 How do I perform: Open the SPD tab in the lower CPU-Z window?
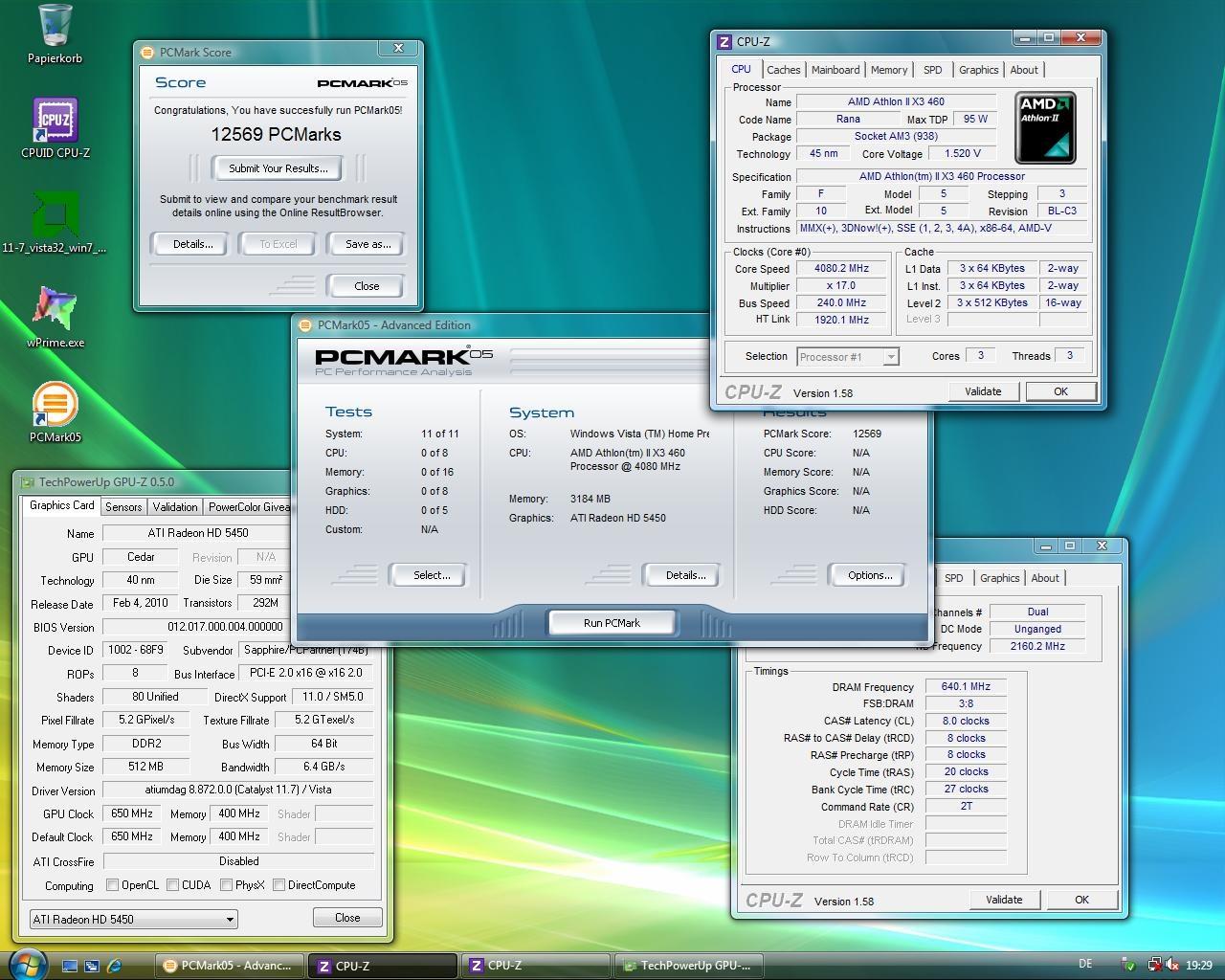pyautogui.click(x=953, y=578)
